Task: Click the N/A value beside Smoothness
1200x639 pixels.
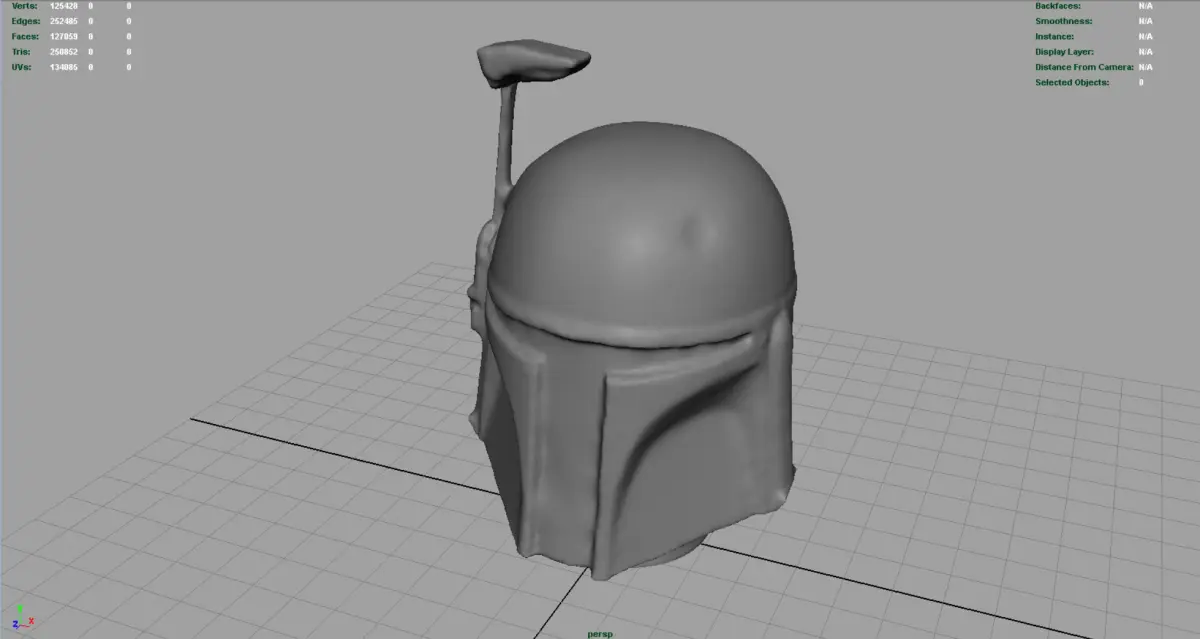Action: tap(1145, 21)
